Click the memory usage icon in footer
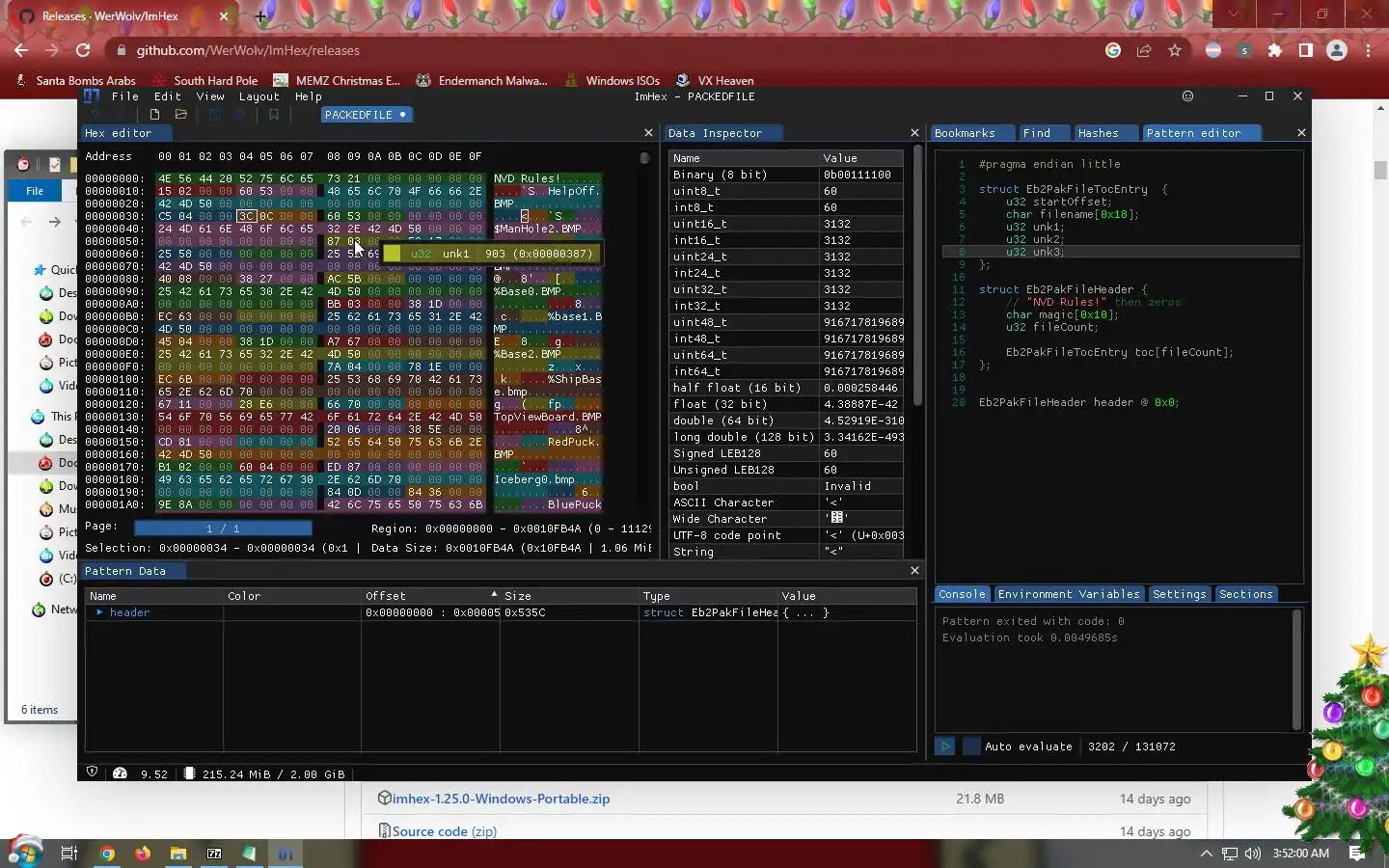This screenshot has height=868, width=1389. point(190,773)
